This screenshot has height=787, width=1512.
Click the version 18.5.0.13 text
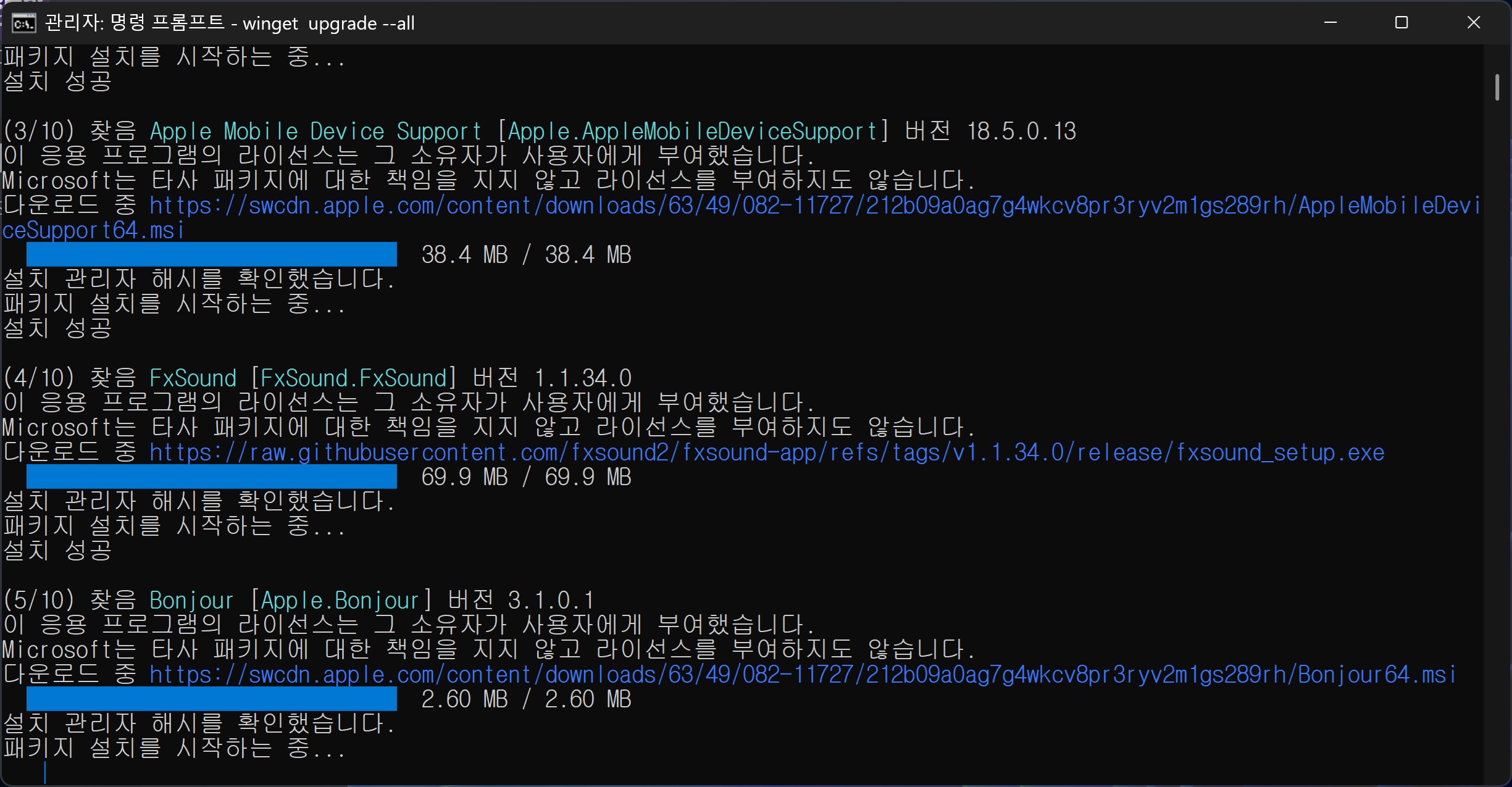pyautogui.click(x=1021, y=131)
